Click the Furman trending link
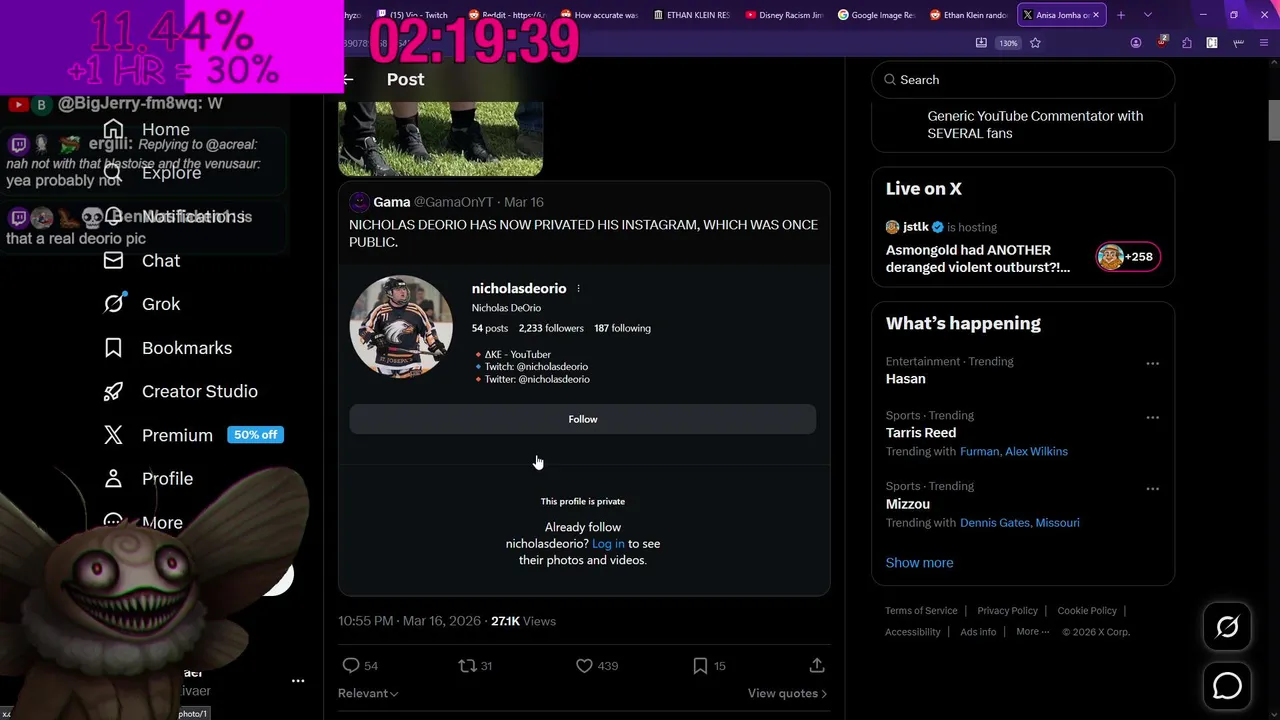This screenshot has width=1280, height=720. point(979,452)
